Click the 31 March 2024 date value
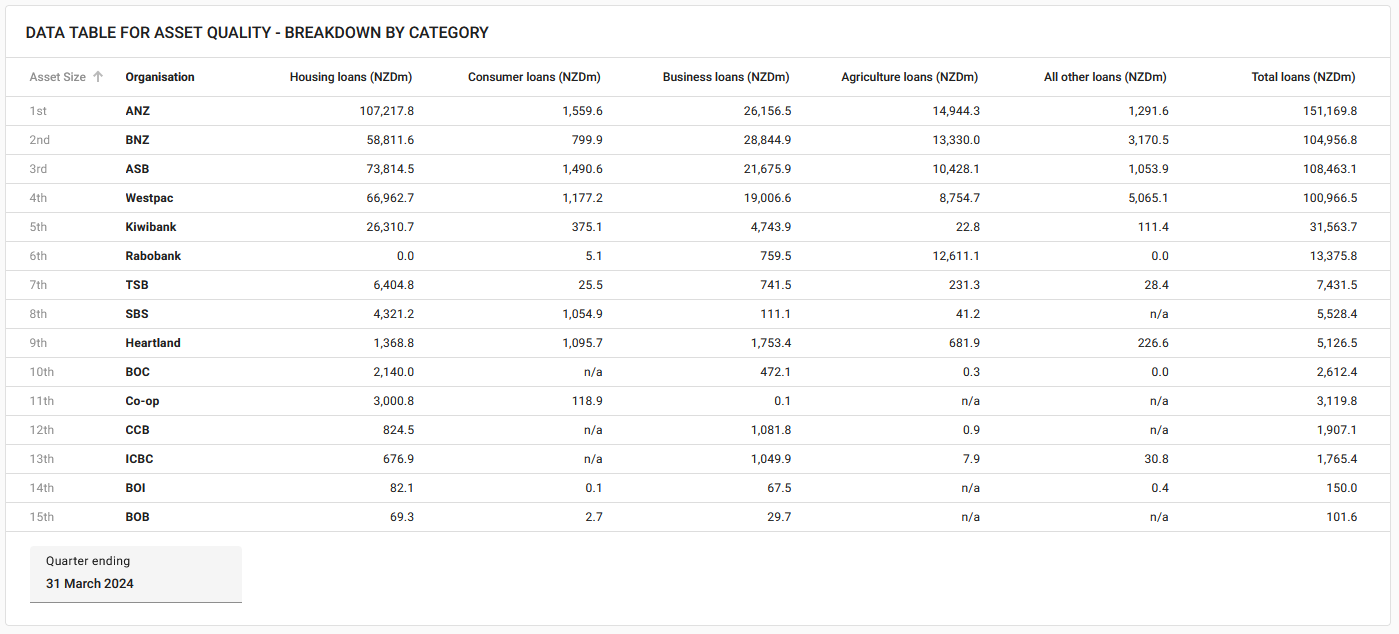The width and height of the screenshot is (1399, 634). [x=90, y=584]
